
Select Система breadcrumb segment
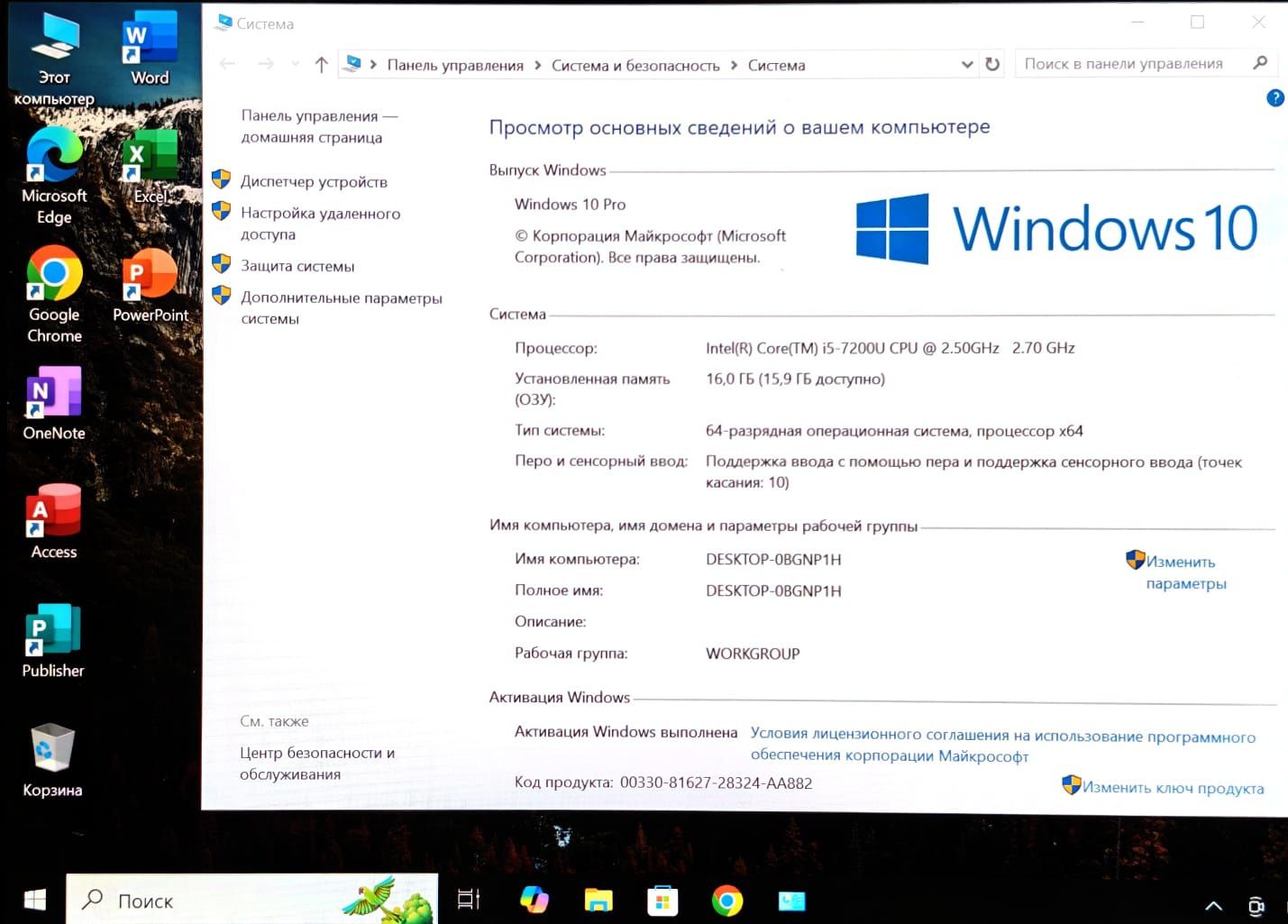776,65
